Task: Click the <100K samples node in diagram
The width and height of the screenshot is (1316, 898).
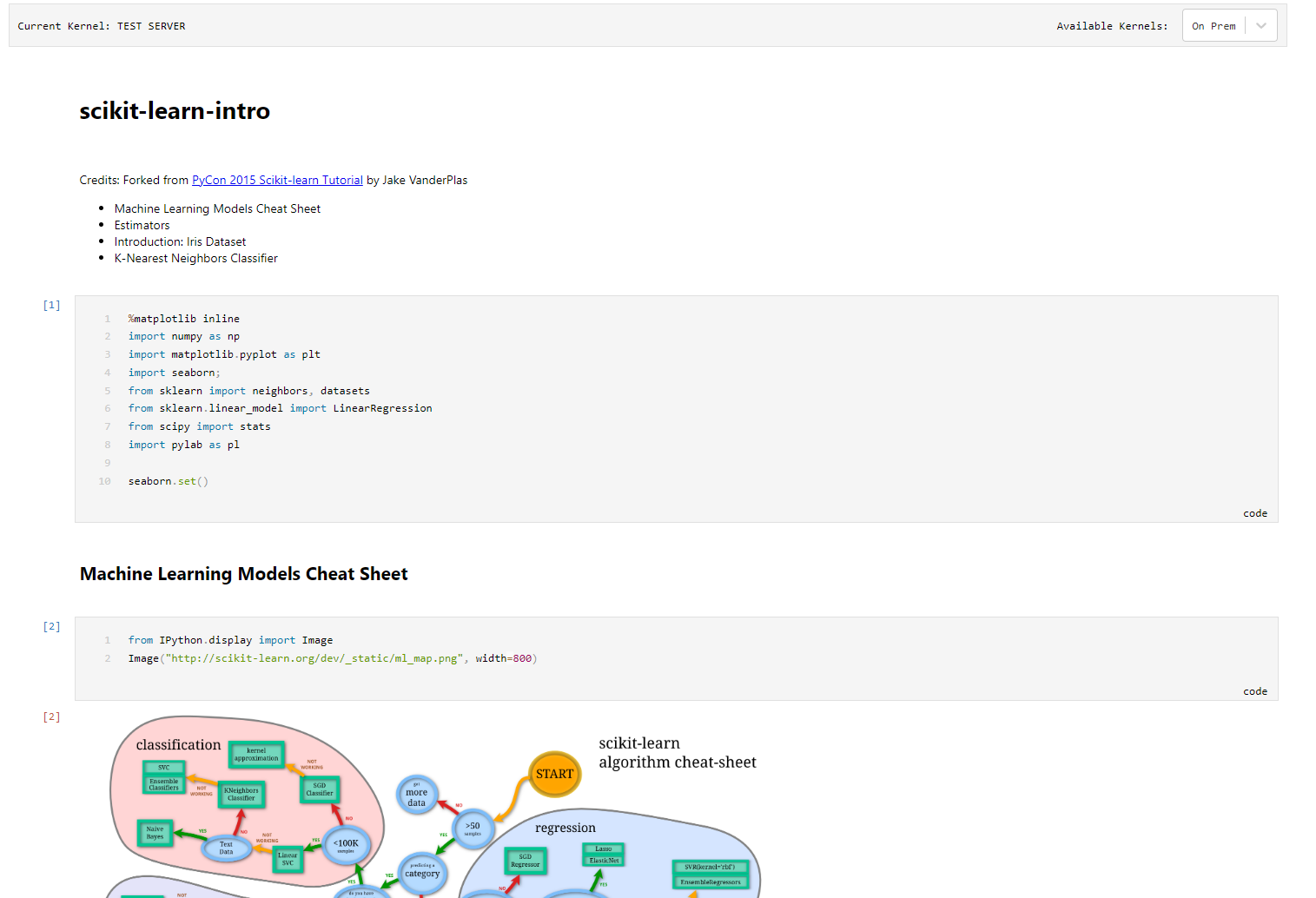Action: coord(347,845)
